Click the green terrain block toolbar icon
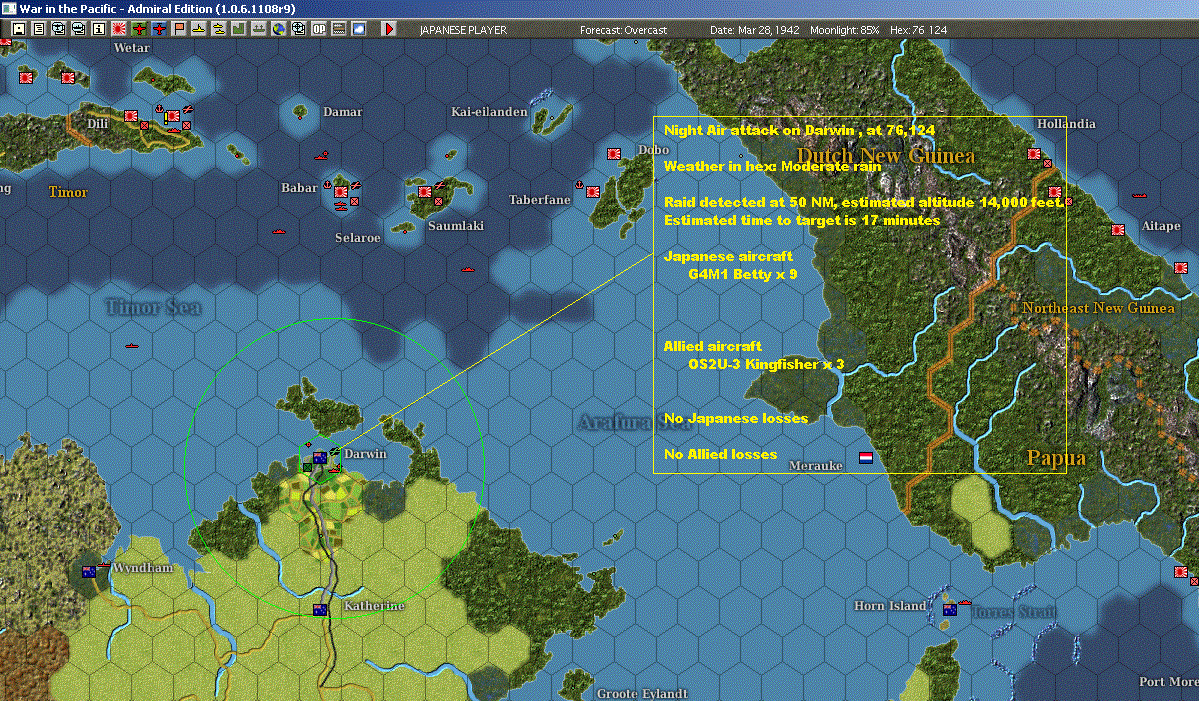The width and height of the screenshot is (1199, 701). (x=239, y=29)
